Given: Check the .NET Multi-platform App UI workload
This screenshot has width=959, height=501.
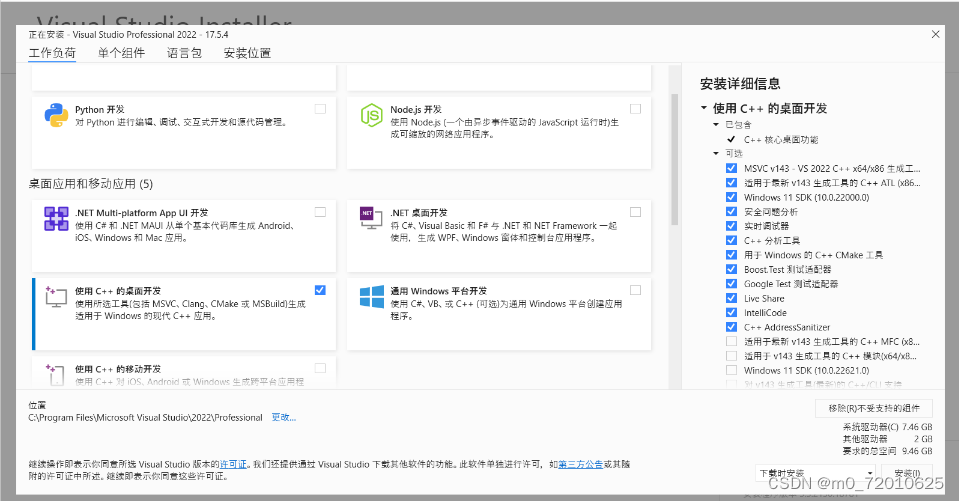Looking at the screenshot, I should (320, 212).
